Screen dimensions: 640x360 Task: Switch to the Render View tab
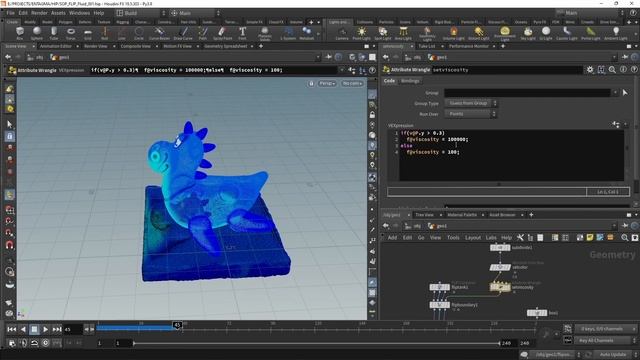coord(96,46)
